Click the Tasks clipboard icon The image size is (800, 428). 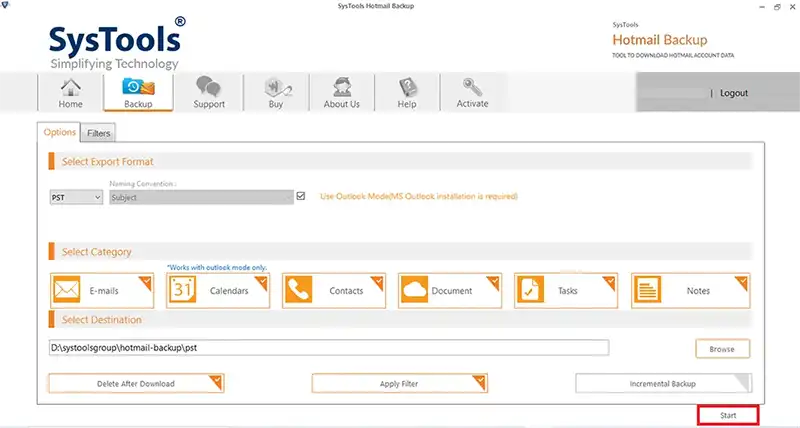coord(531,290)
